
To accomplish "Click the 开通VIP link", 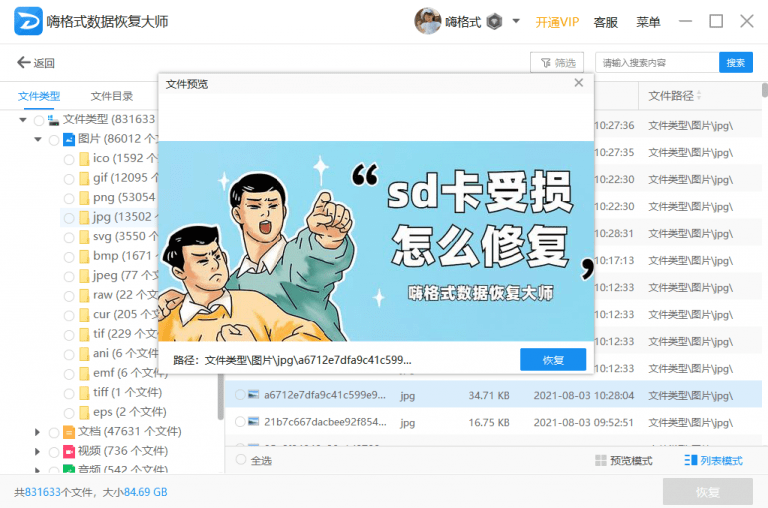I will point(557,22).
